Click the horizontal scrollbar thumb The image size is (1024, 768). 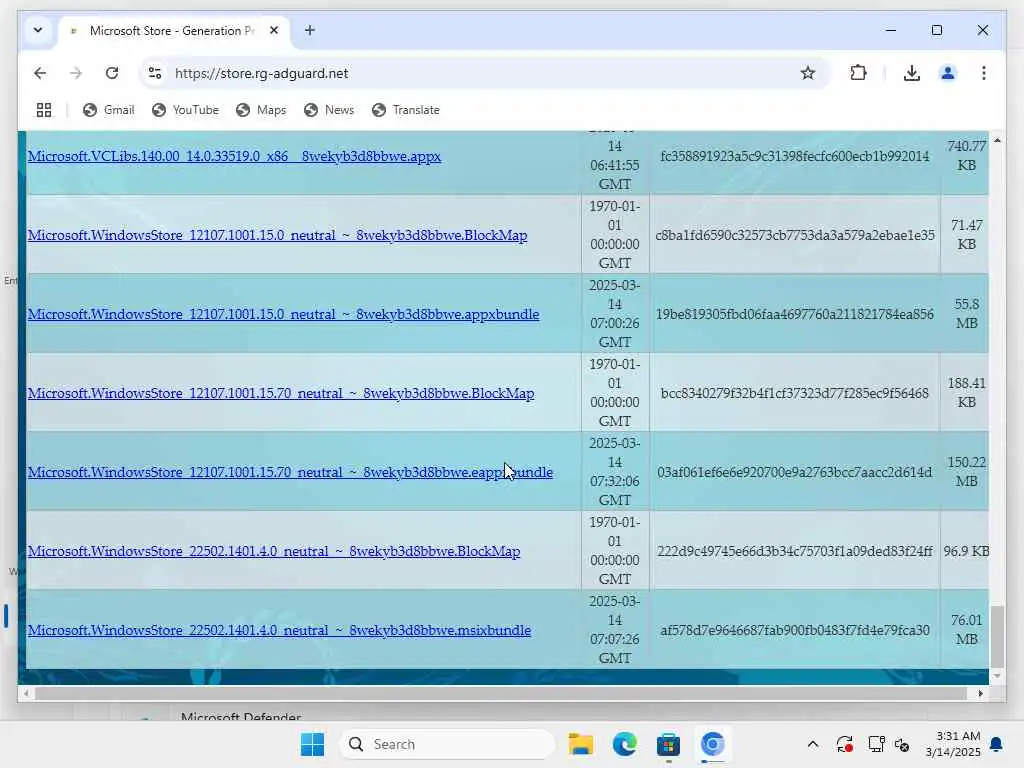[x=500, y=694]
